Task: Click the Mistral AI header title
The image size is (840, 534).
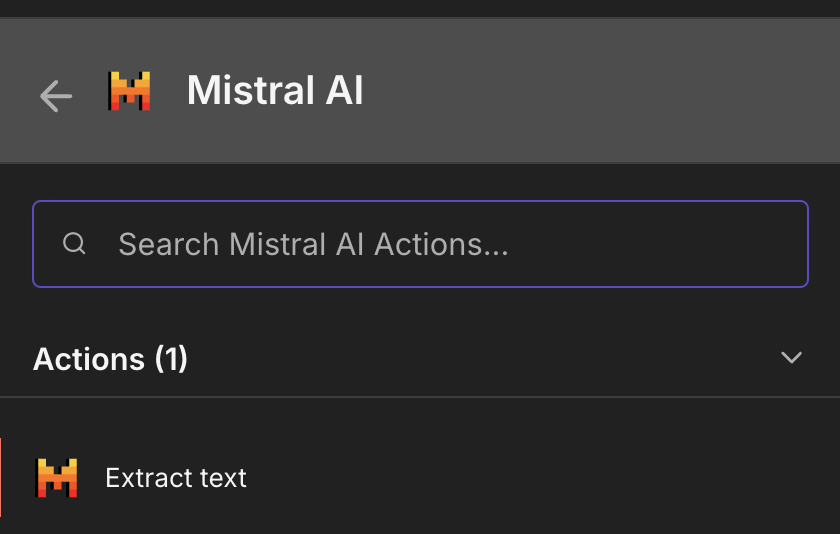Action: pyautogui.click(x=275, y=92)
